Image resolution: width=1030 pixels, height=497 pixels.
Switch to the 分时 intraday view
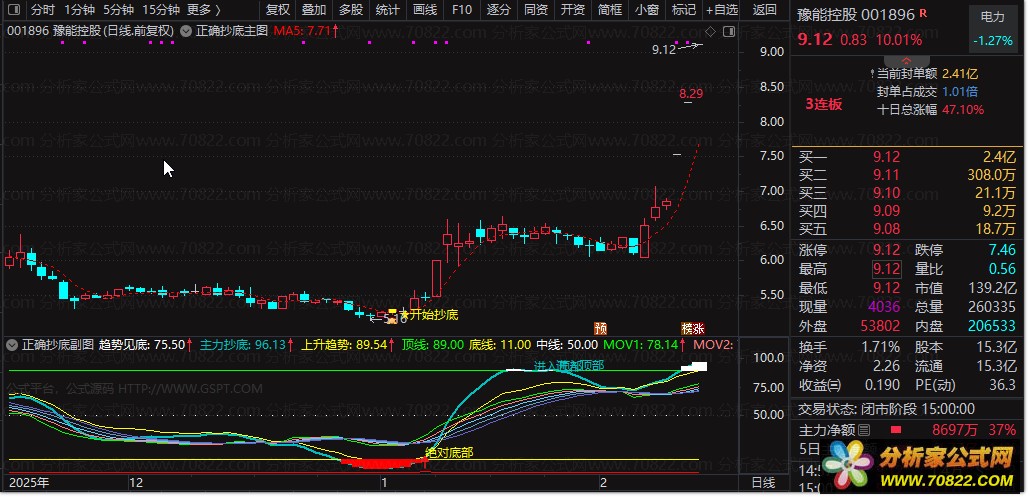click(43, 10)
